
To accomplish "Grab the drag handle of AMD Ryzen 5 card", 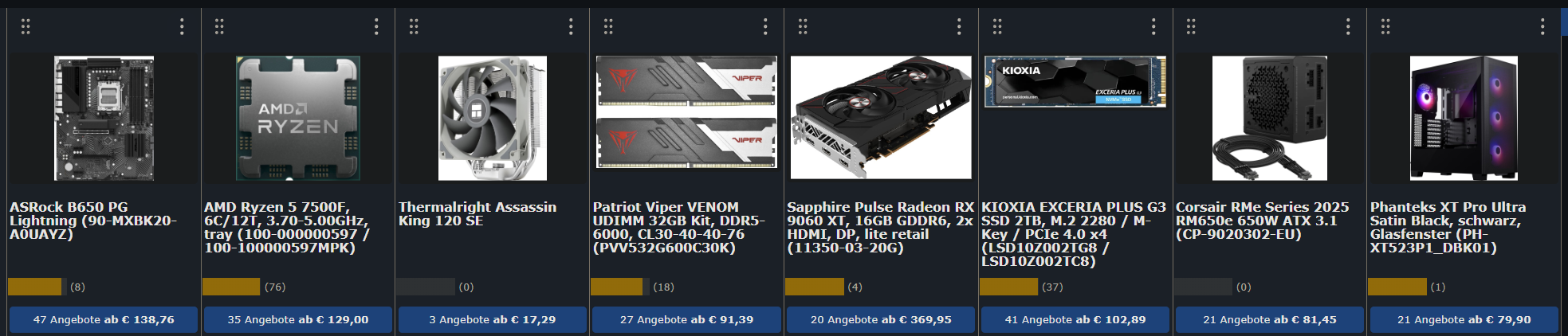I will (x=219, y=27).
